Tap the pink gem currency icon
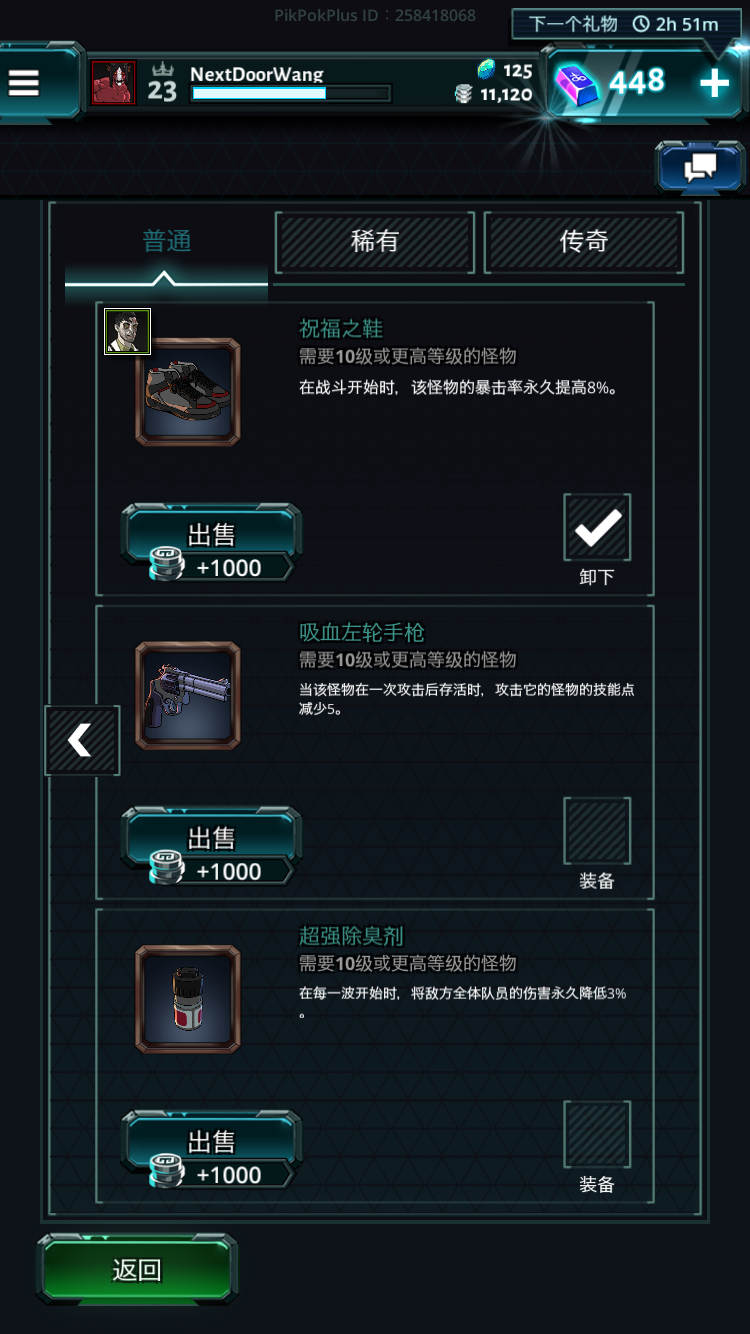Image resolution: width=750 pixels, height=1334 pixels. coord(577,84)
